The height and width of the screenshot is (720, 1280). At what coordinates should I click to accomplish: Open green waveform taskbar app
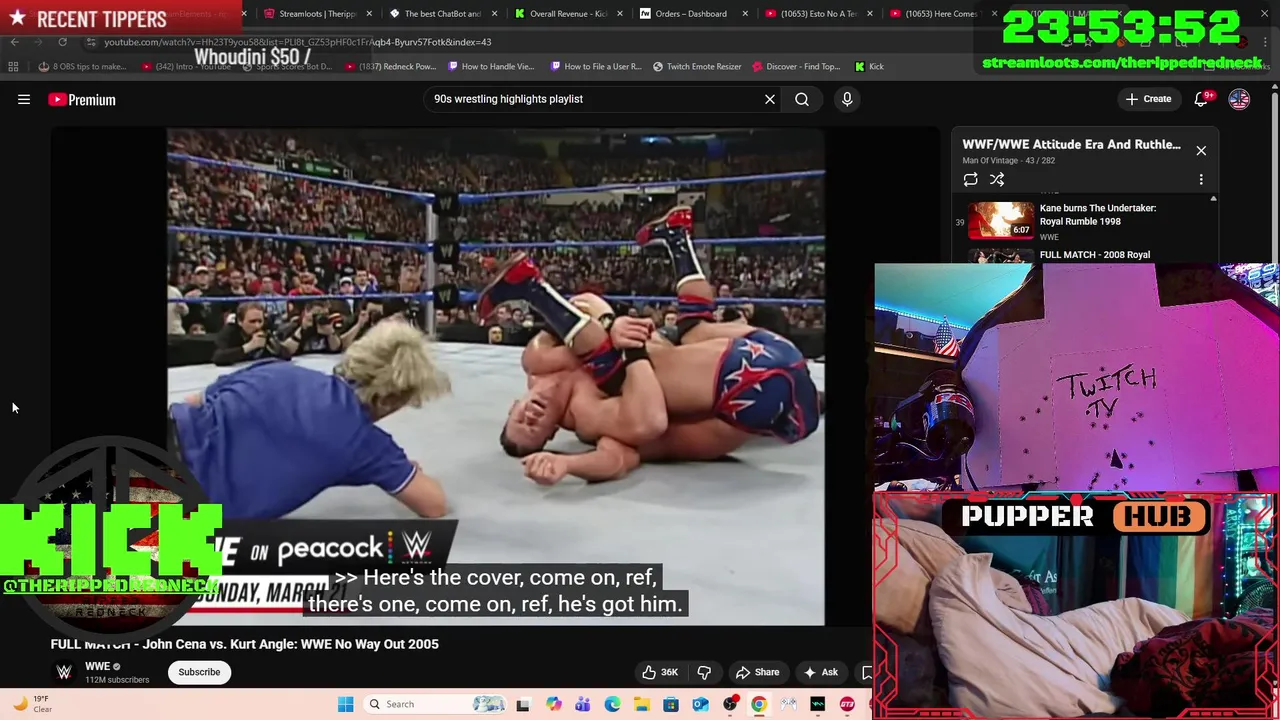click(x=818, y=704)
